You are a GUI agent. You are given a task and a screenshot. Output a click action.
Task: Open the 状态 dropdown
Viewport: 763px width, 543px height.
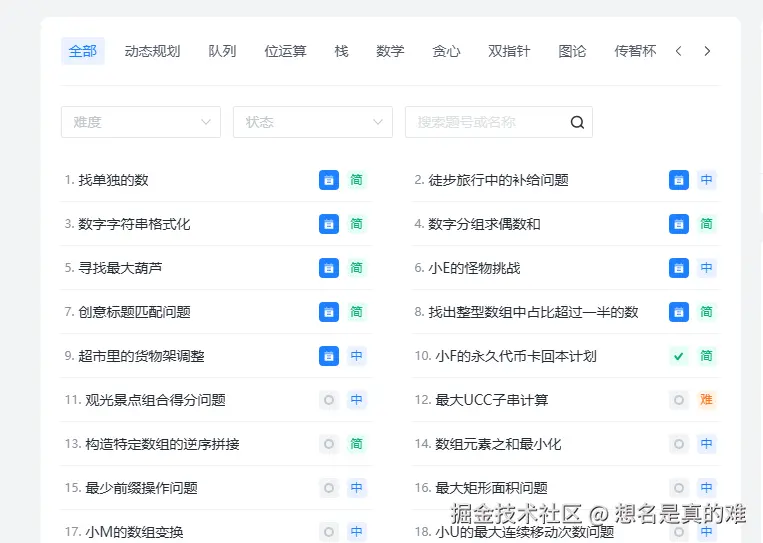313,122
